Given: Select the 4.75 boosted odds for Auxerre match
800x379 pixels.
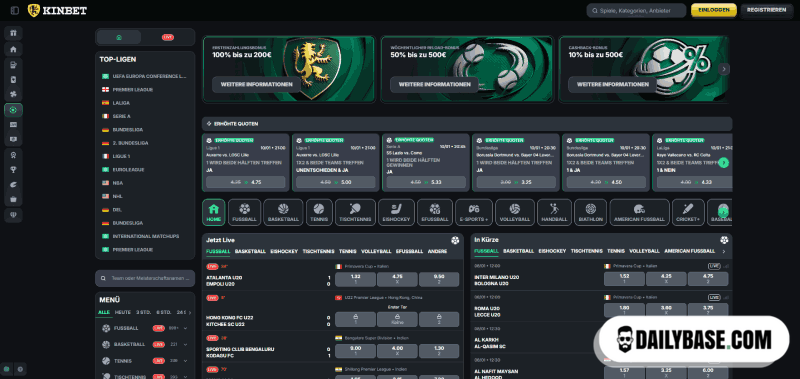Looking at the screenshot, I should click(245, 182).
